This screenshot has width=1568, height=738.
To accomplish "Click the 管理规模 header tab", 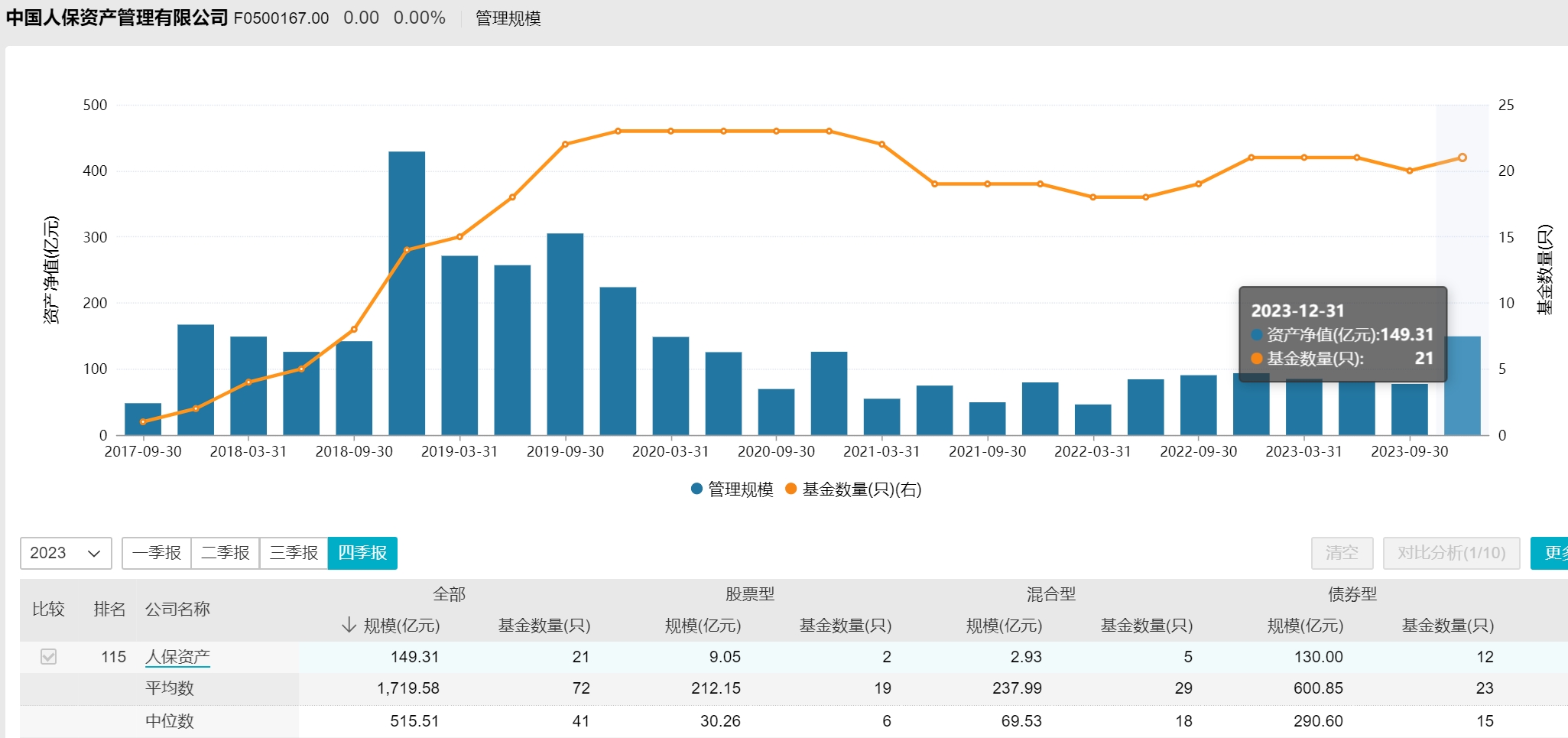I will click(x=508, y=18).
